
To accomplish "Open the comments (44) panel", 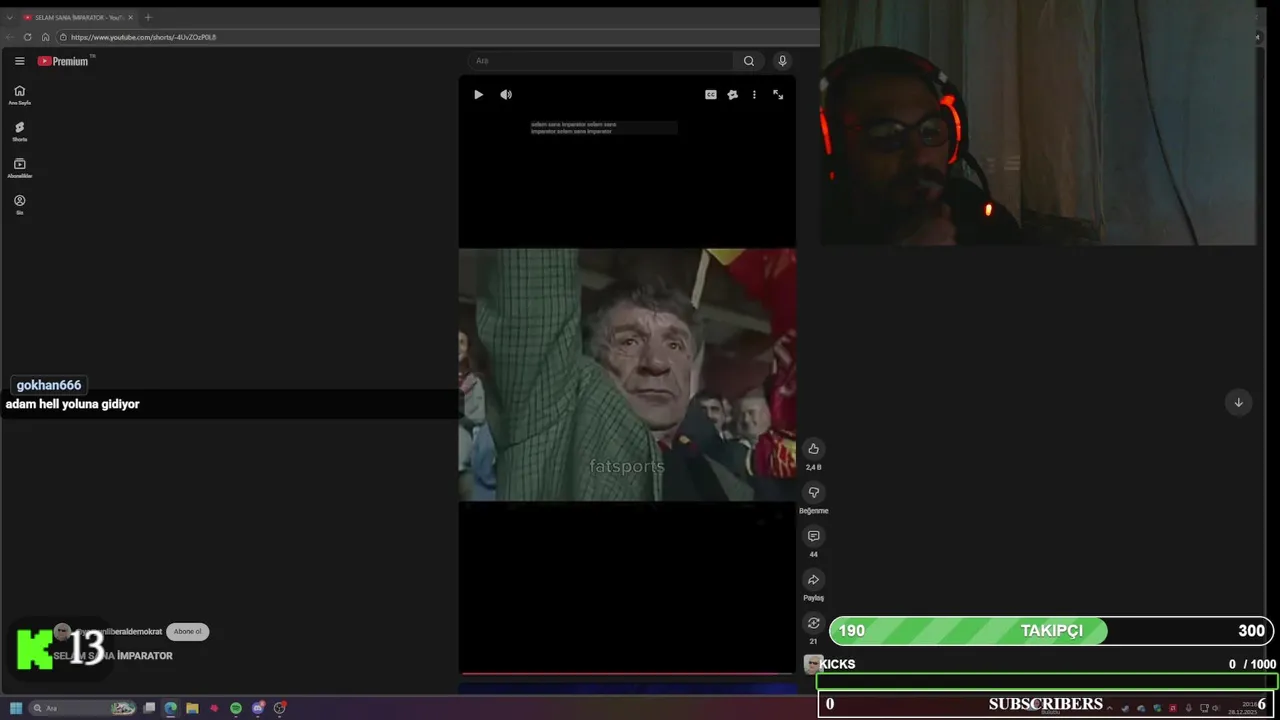I will coord(813,536).
